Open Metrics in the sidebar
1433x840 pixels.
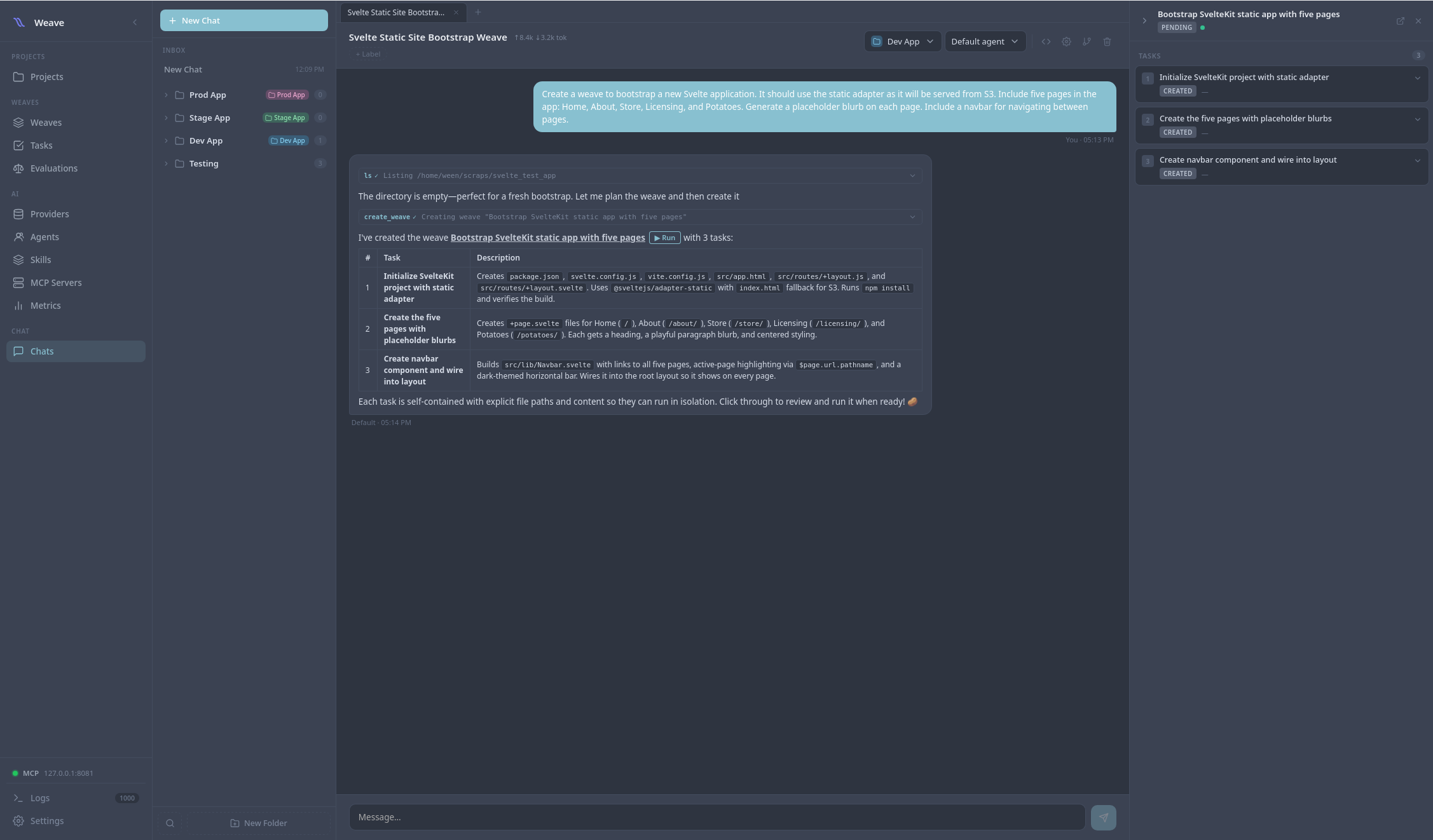click(x=76, y=306)
